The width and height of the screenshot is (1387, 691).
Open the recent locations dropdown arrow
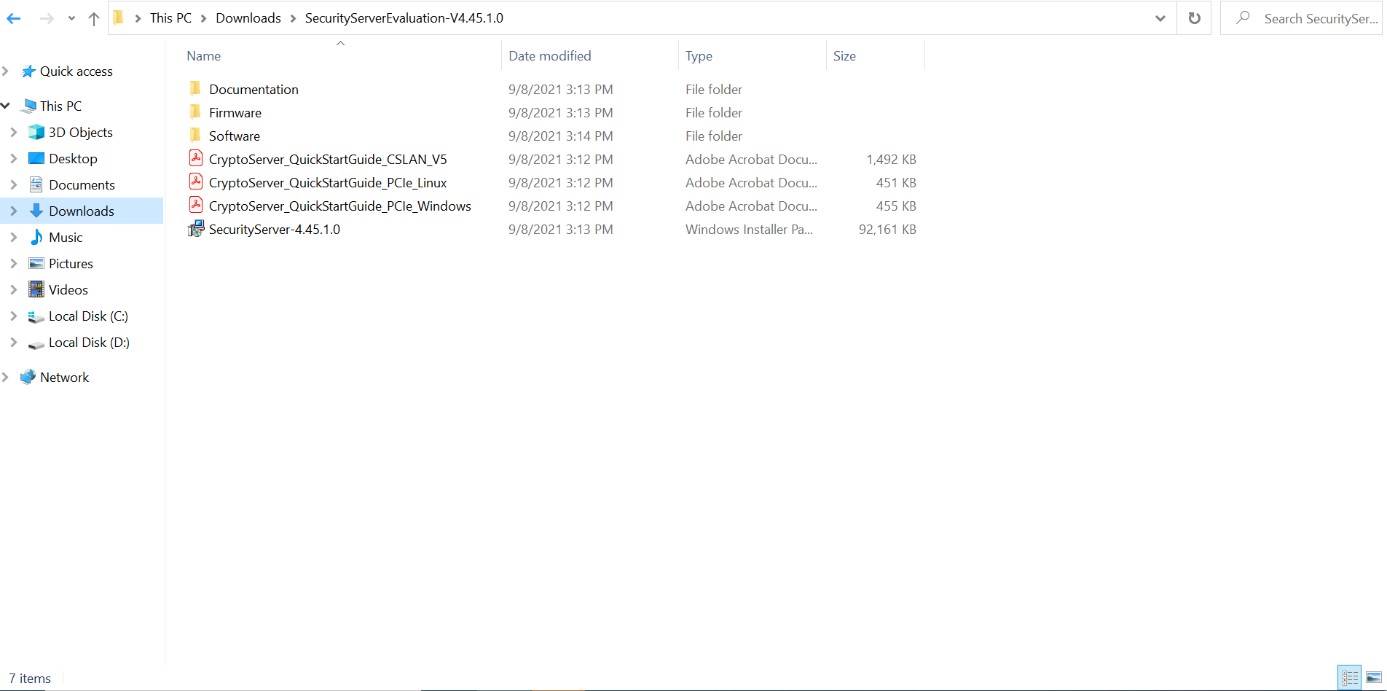(x=71, y=19)
